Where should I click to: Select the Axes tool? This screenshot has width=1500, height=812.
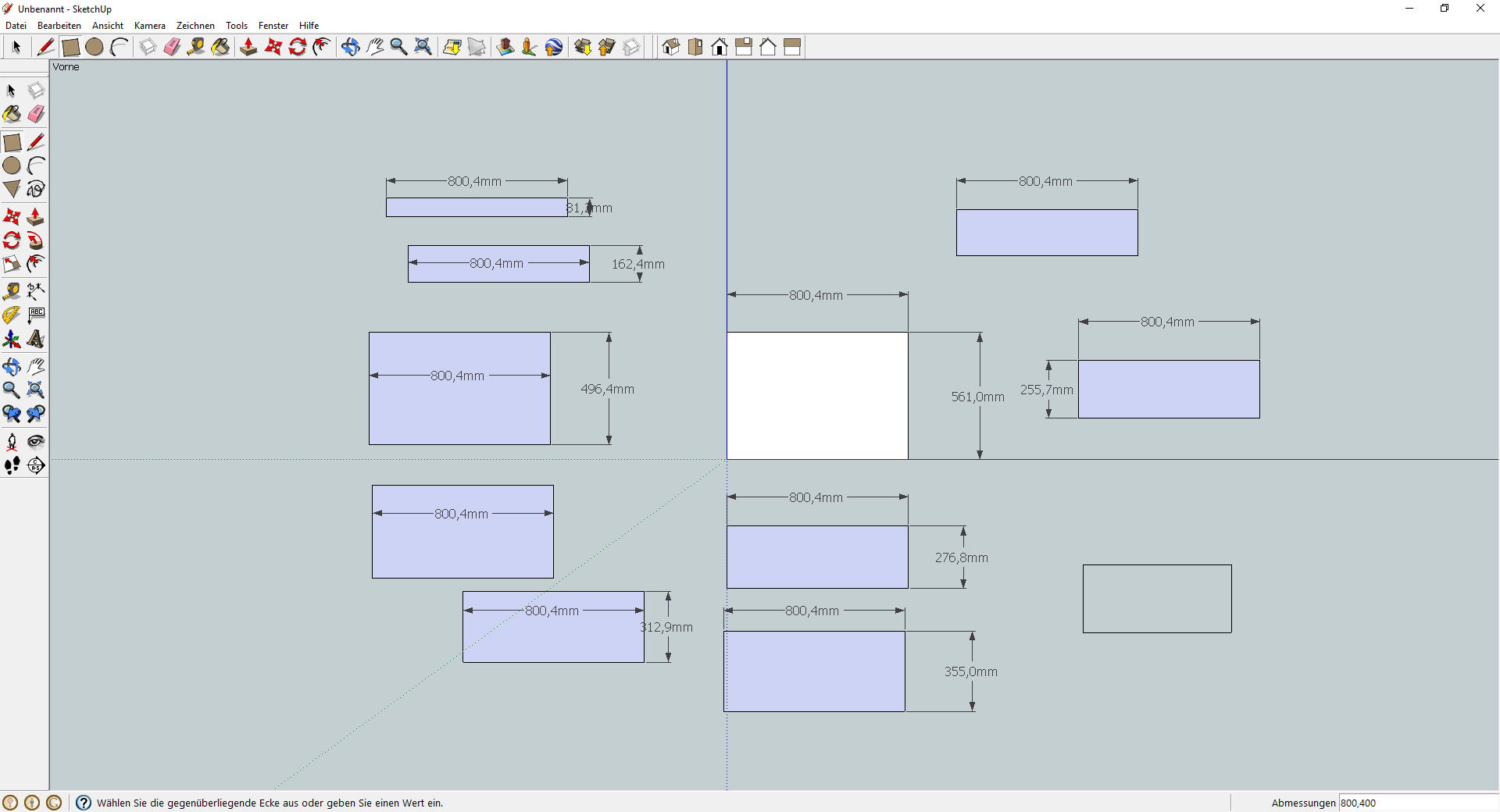[12, 340]
